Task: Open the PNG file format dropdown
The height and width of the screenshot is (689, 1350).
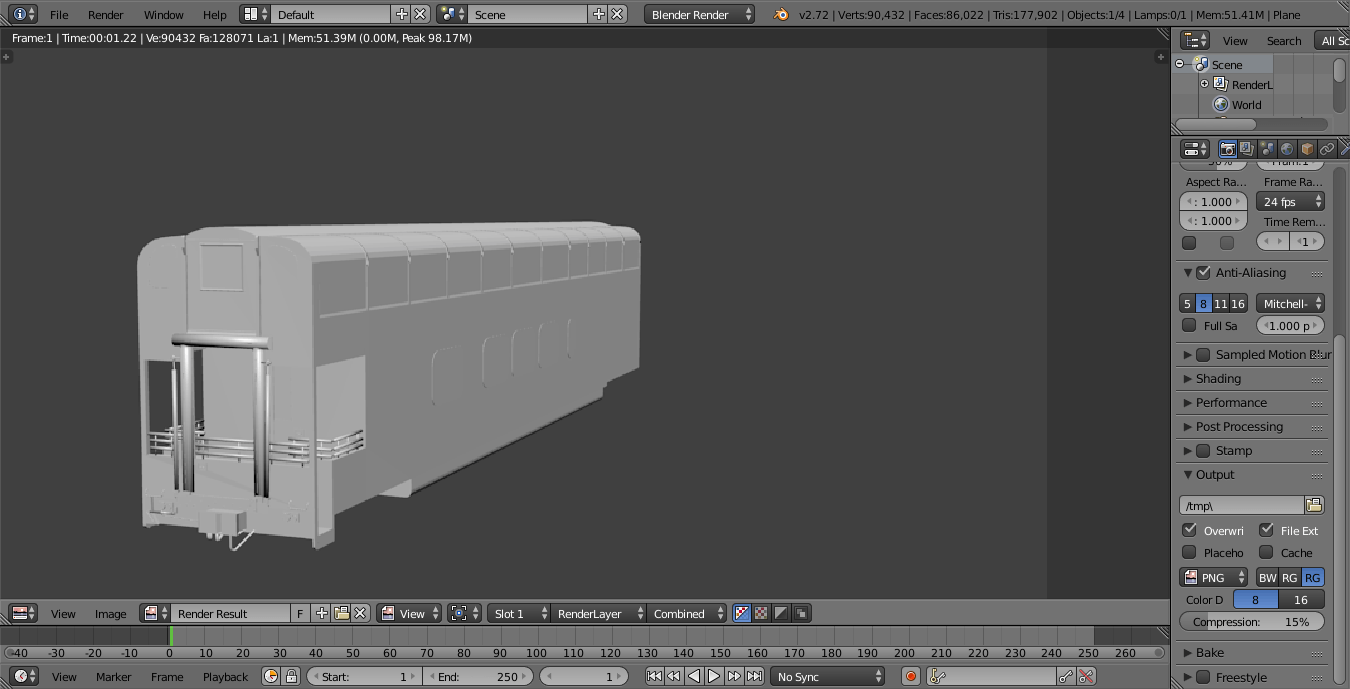Action: pyautogui.click(x=1214, y=577)
